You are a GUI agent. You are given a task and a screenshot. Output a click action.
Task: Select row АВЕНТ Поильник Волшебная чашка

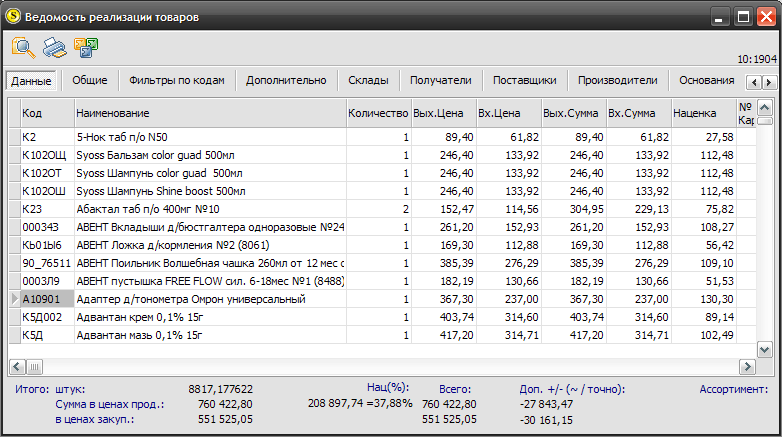pyautogui.click(x=383, y=263)
